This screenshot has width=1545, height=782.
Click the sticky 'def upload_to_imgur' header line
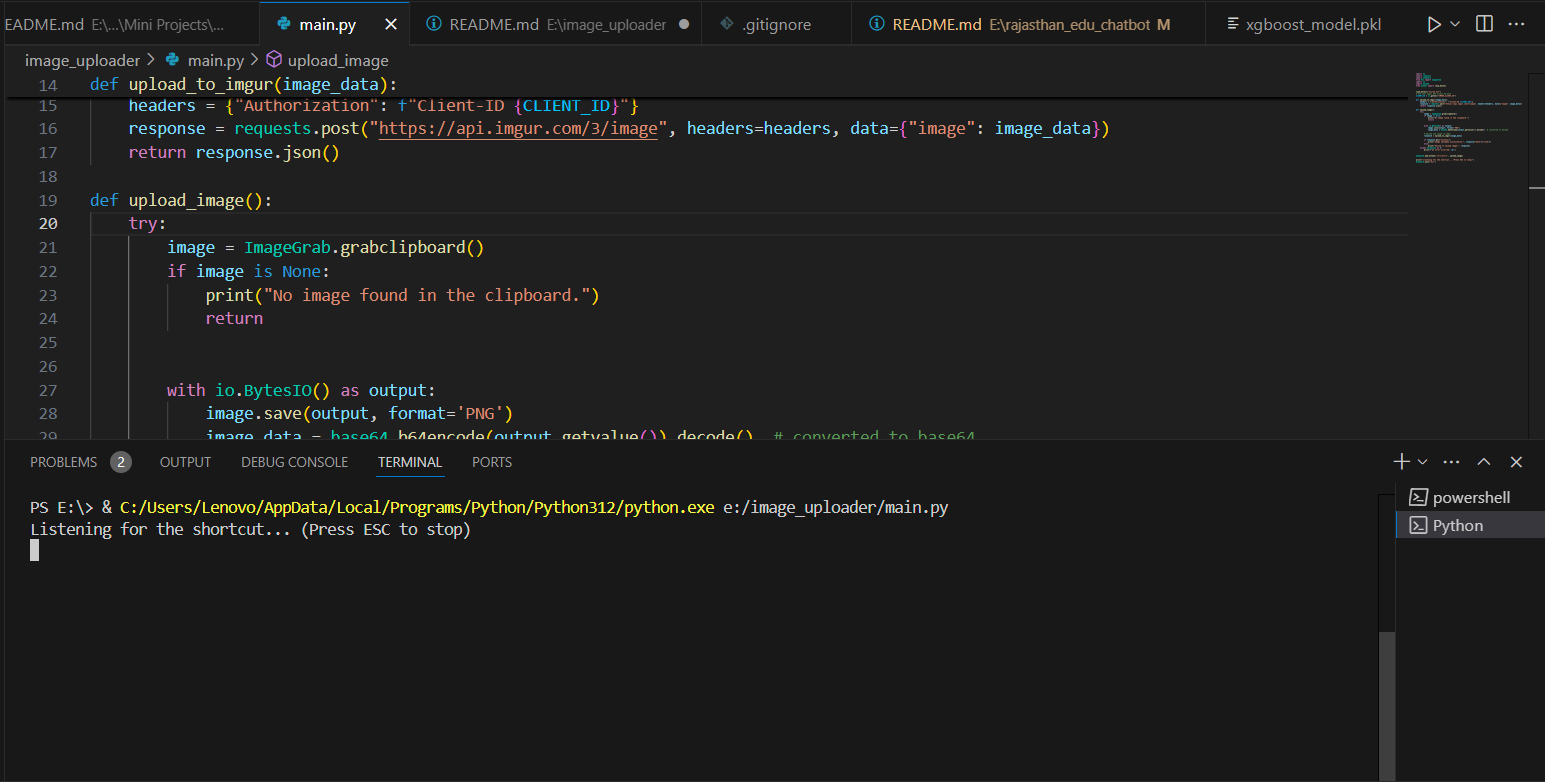243,85
